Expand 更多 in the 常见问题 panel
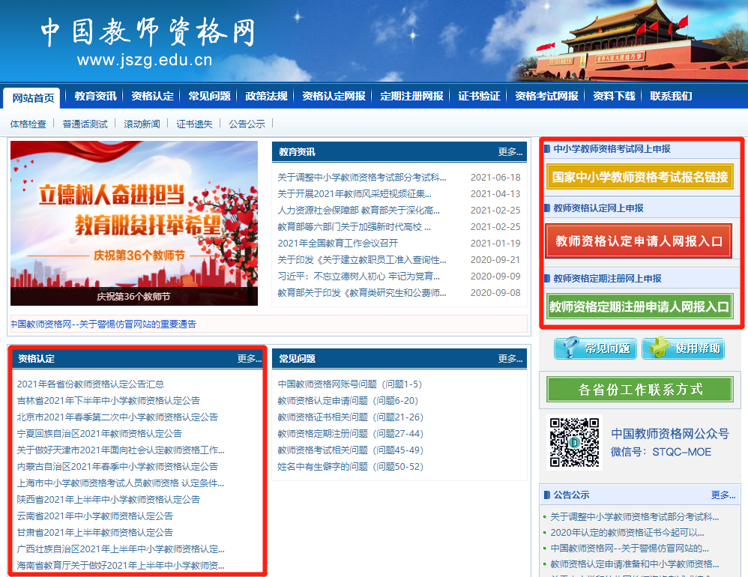 [510, 358]
